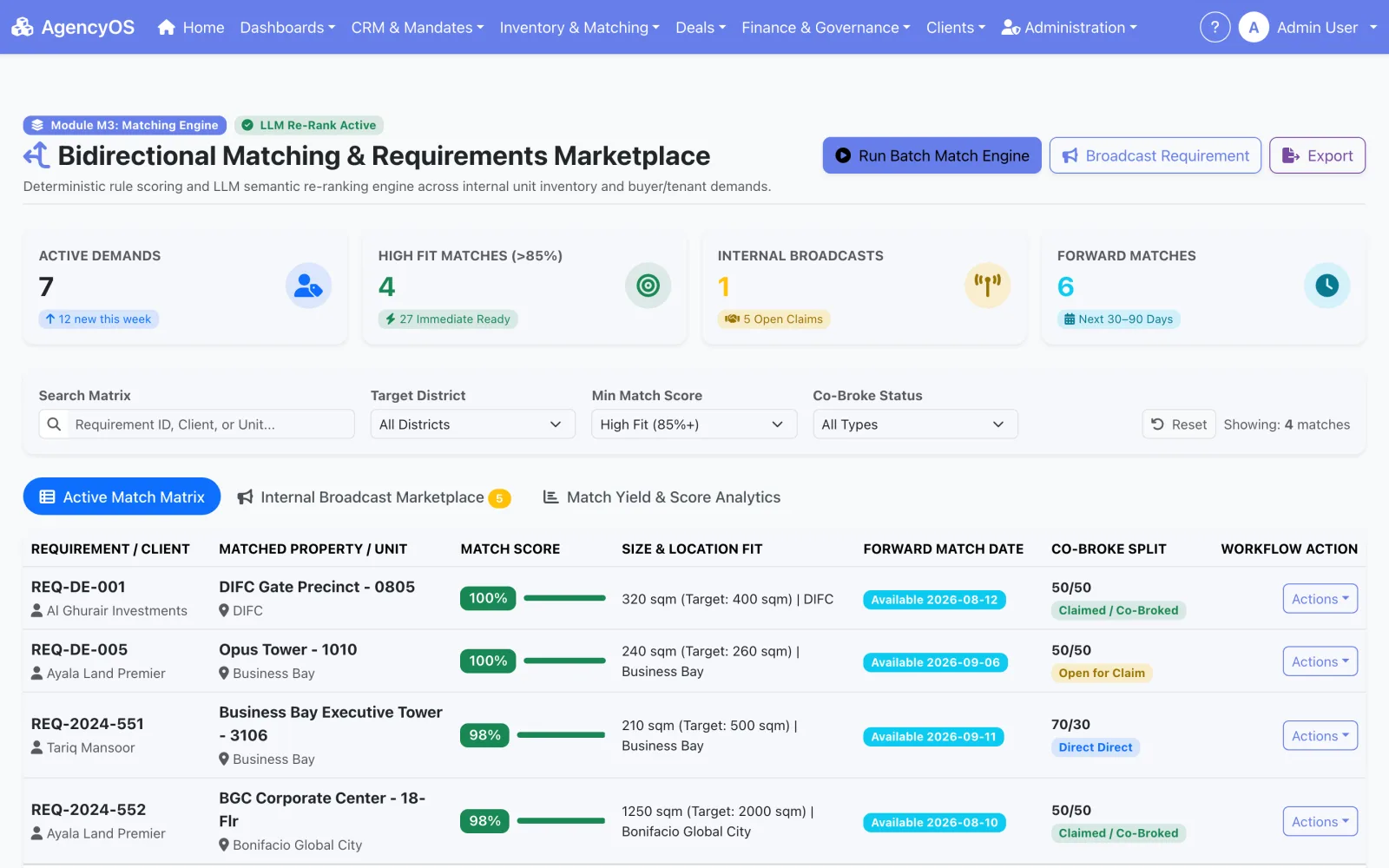Go to Home via house icon

[167, 27]
